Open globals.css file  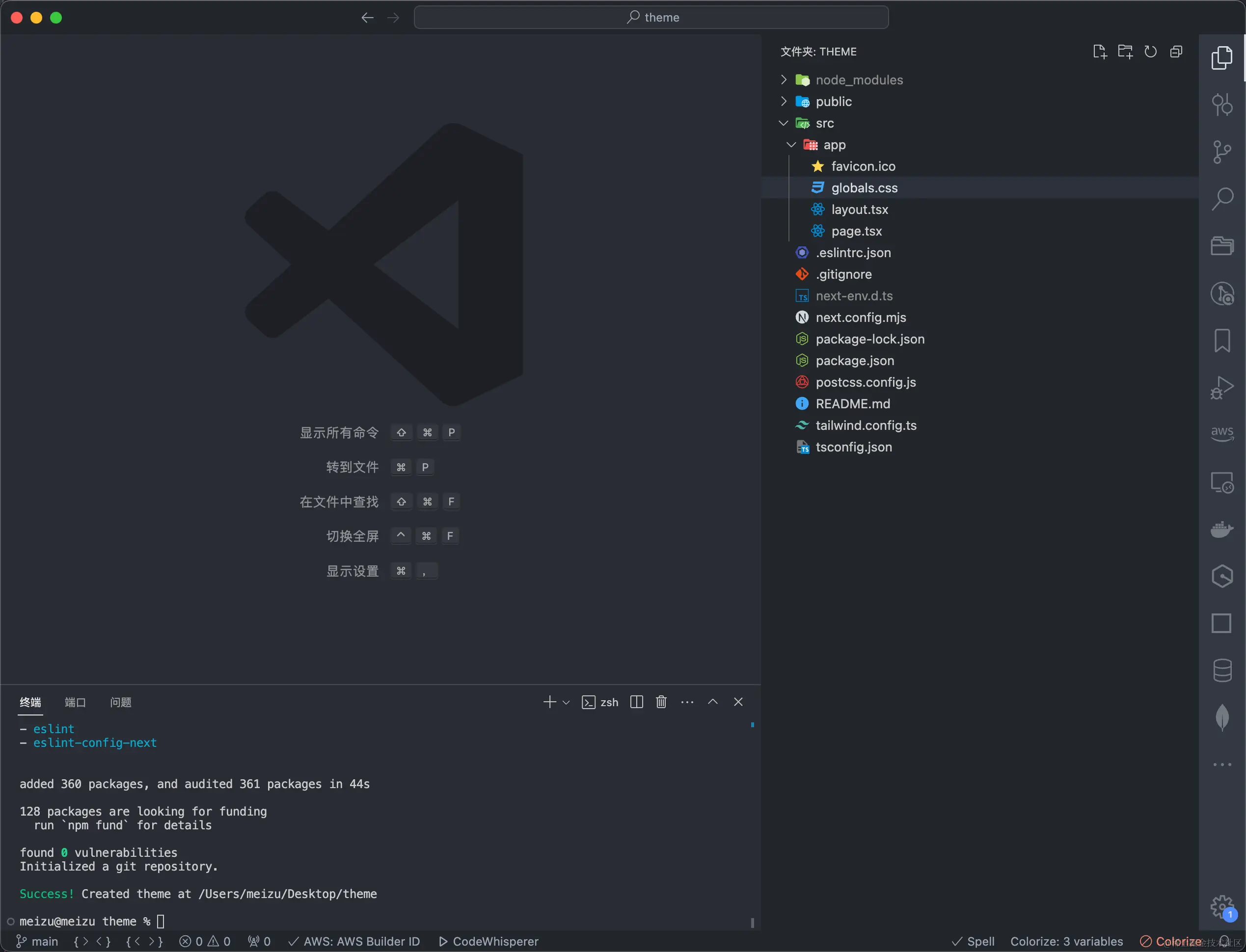[979, 187]
